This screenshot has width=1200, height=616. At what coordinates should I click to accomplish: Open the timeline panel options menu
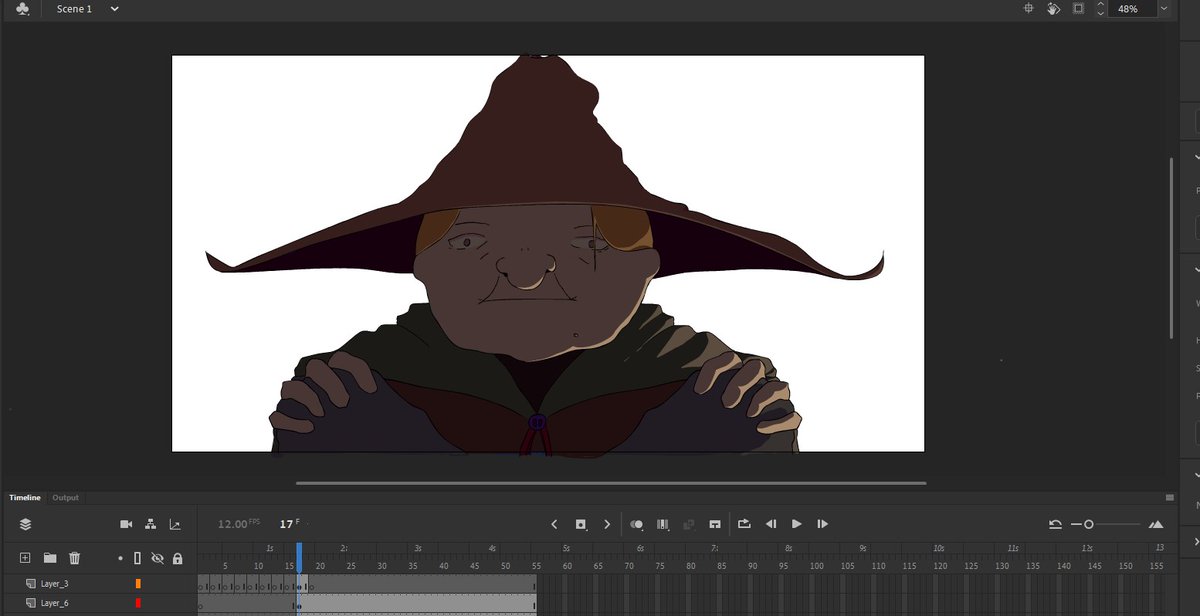click(x=1169, y=497)
